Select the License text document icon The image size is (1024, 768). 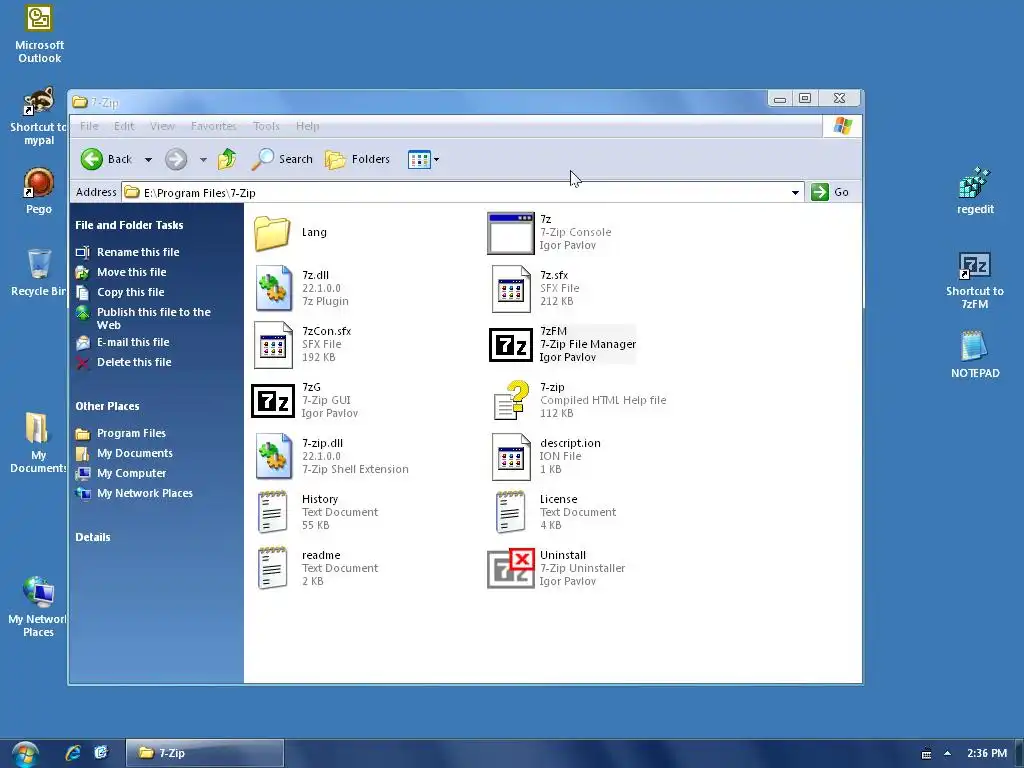coord(510,512)
